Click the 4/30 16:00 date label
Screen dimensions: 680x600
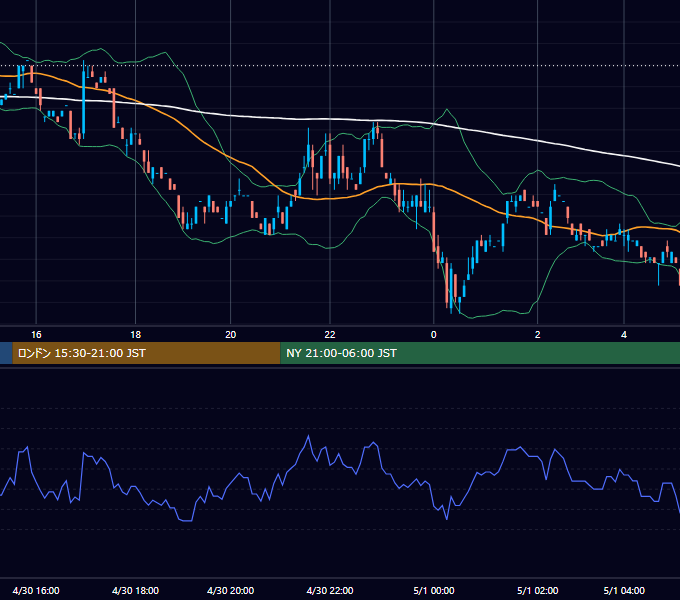(x=36, y=590)
